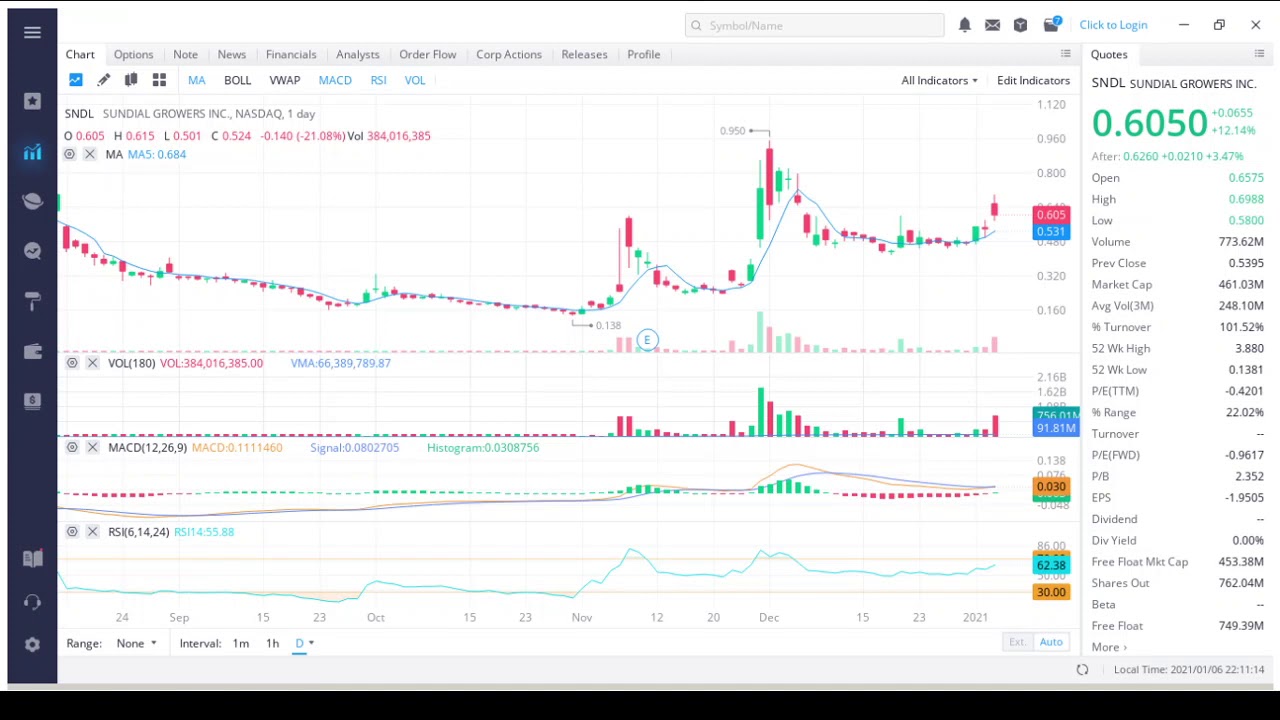Expand the All Indicators dropdown
The height and width of the screenshot is (720, 1280).
coord(939,80)
